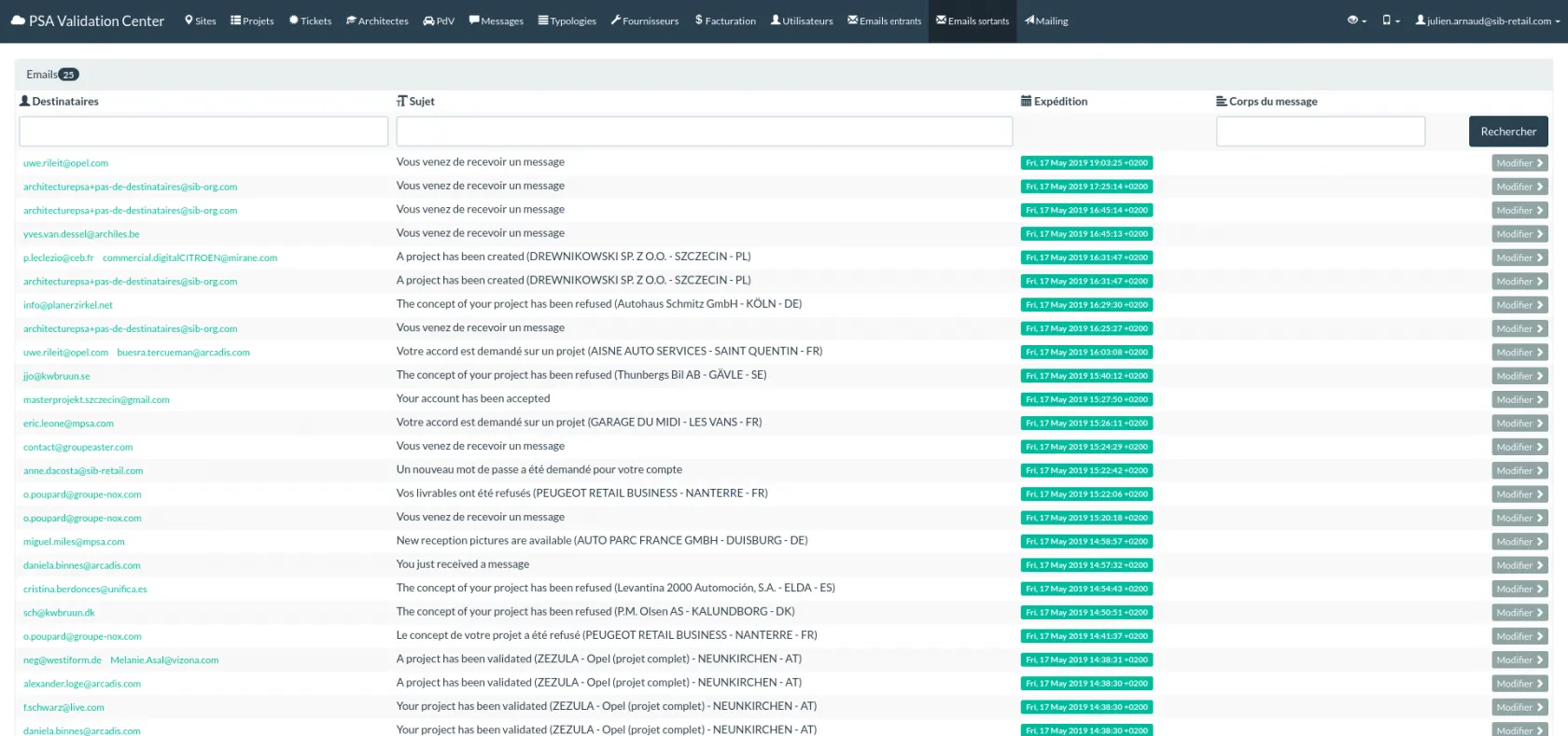
Task: Open the Tickets section in navbar
Action: (x=310, y=21)
